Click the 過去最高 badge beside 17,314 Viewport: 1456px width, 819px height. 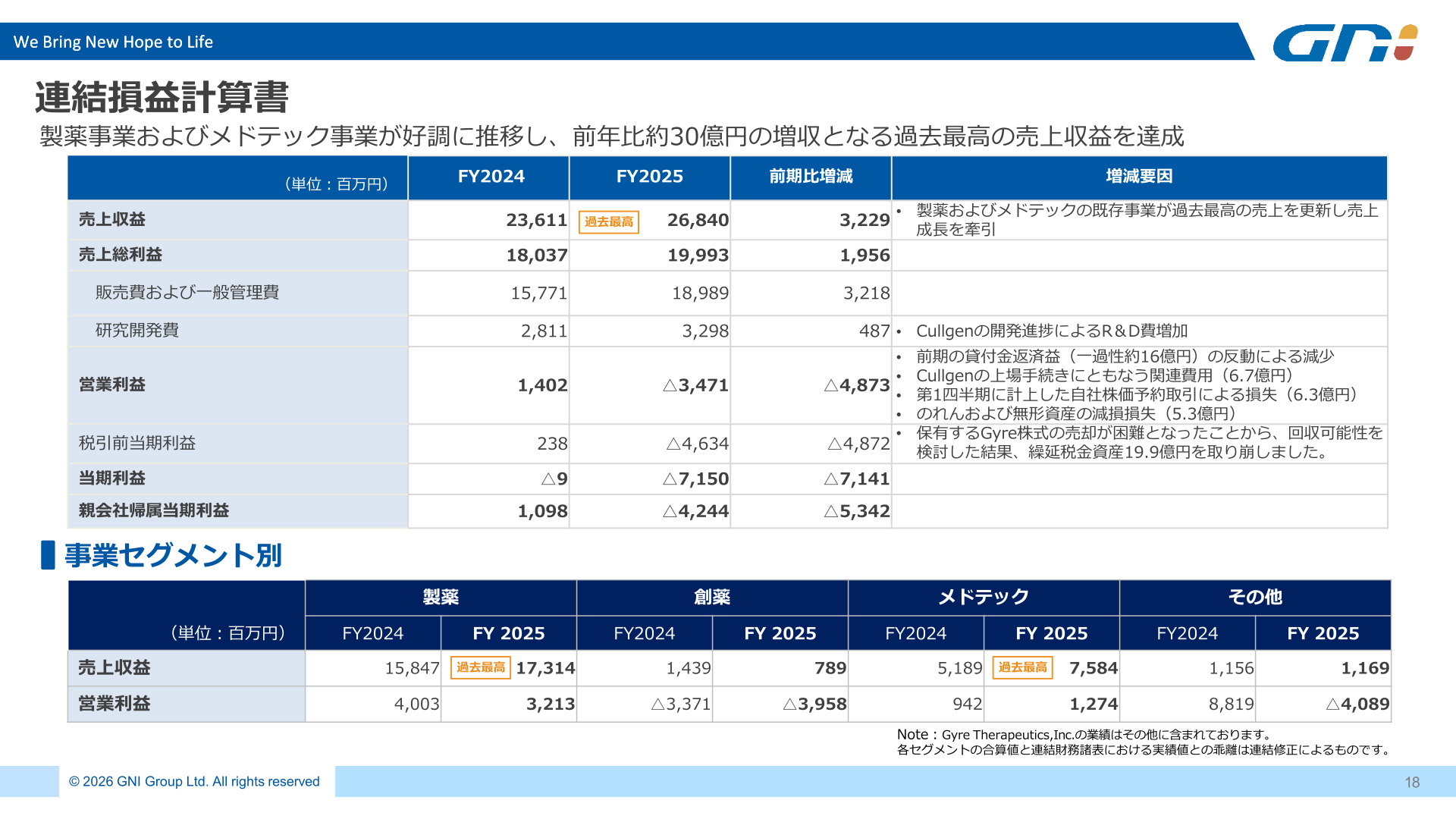tap(481, 667)
